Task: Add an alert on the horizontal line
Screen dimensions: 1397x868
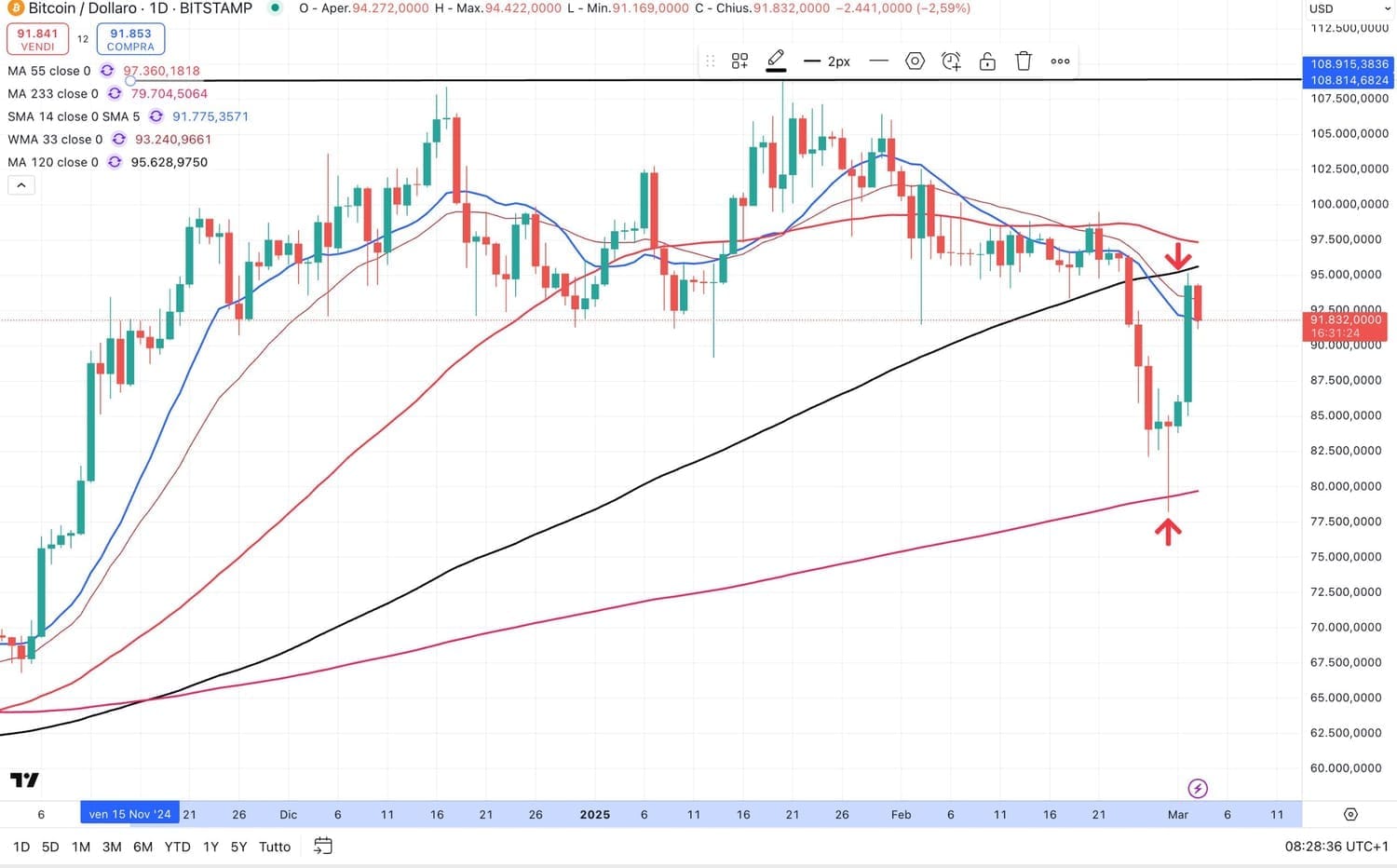Action: [951, 61]
